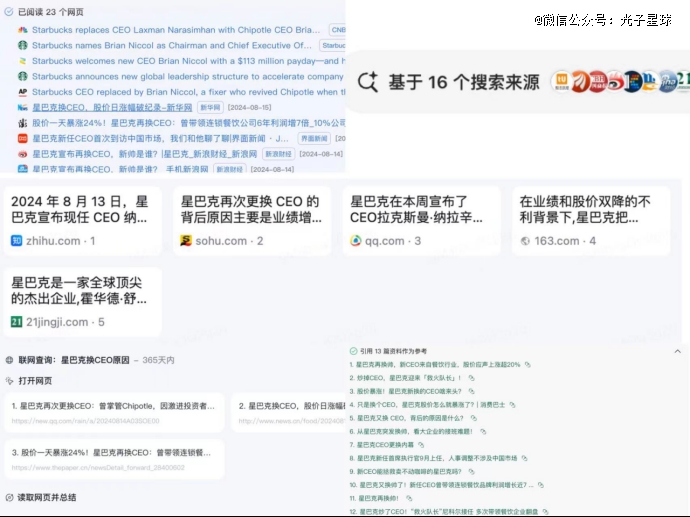This screenshot has height=517, width=690.
Task: Open the 21jingji.com card 星巴克是一家全球顶尖的杰出企业
Action: [83, 302]
